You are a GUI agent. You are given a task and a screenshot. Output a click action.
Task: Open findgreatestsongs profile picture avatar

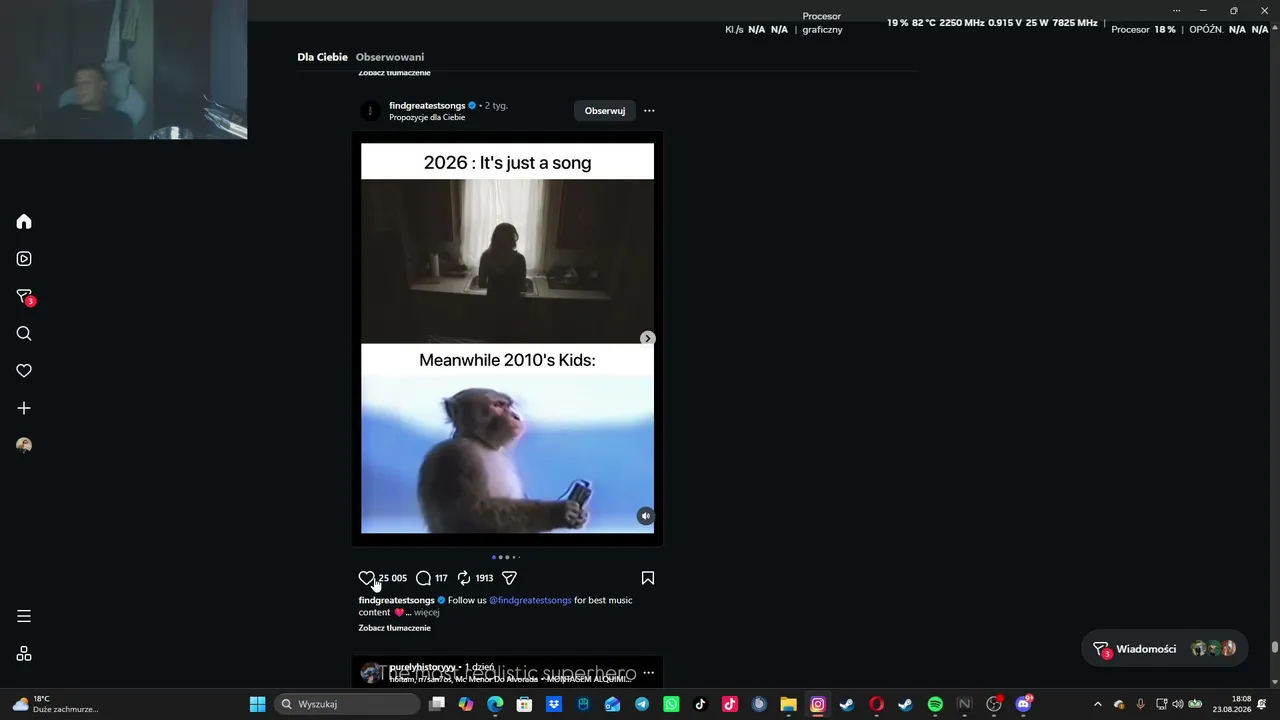click(371, 111)
